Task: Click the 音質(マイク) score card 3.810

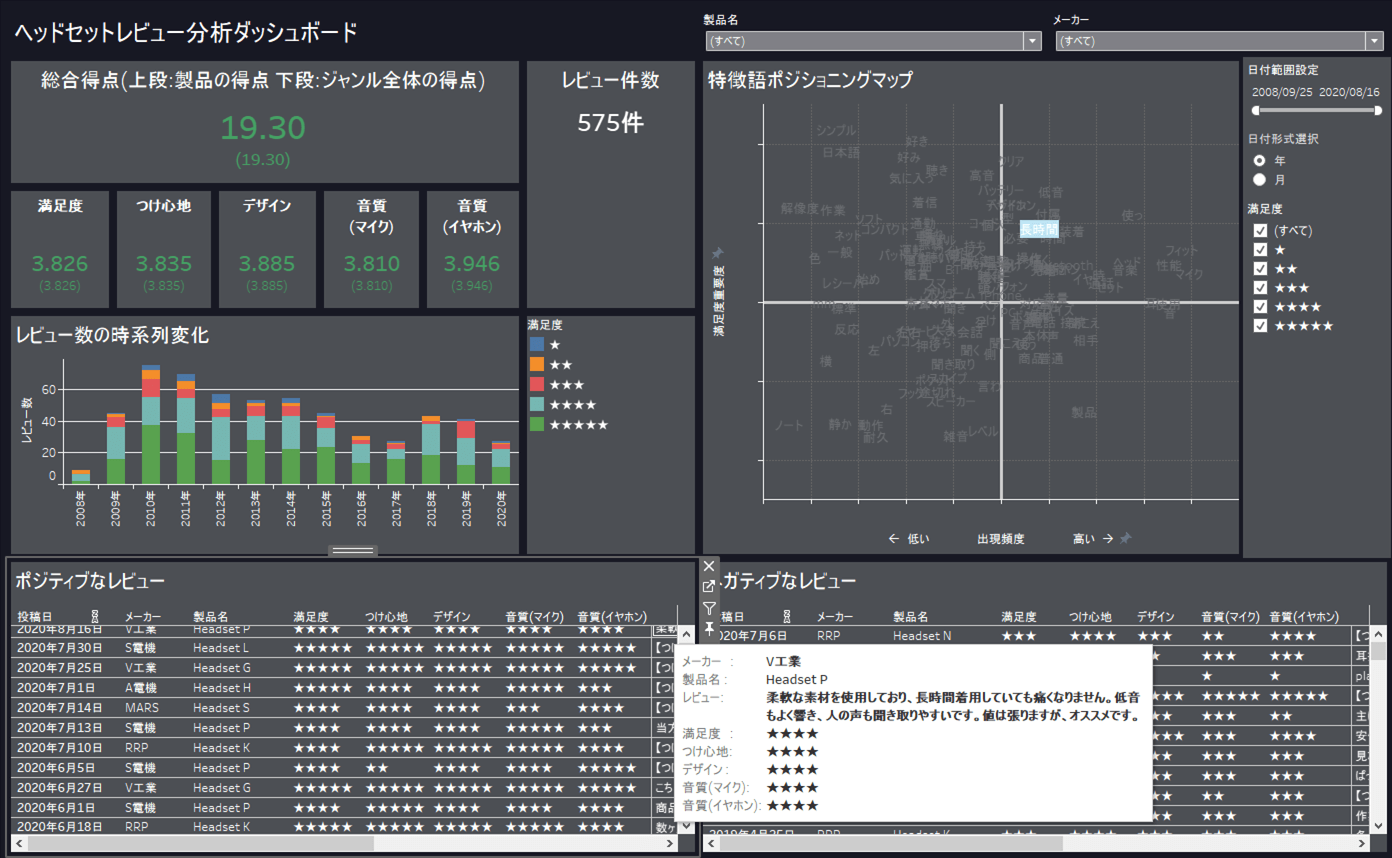Action: (x=372, y=249)
